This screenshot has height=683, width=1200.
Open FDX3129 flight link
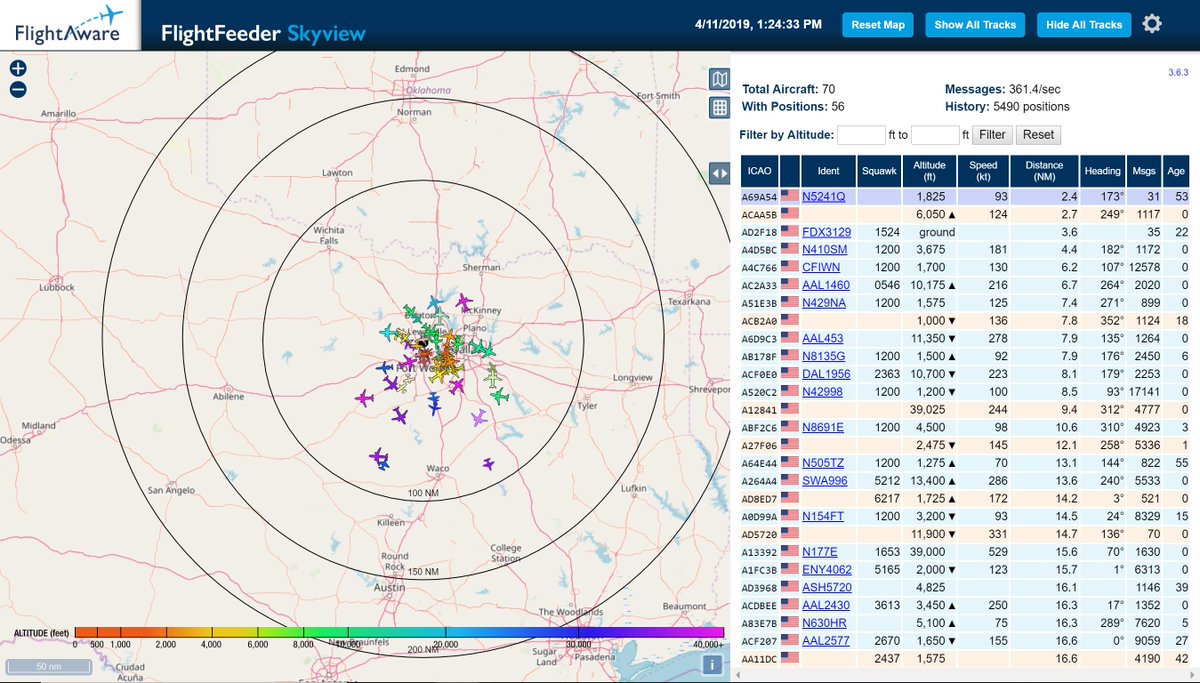[826, 232]
